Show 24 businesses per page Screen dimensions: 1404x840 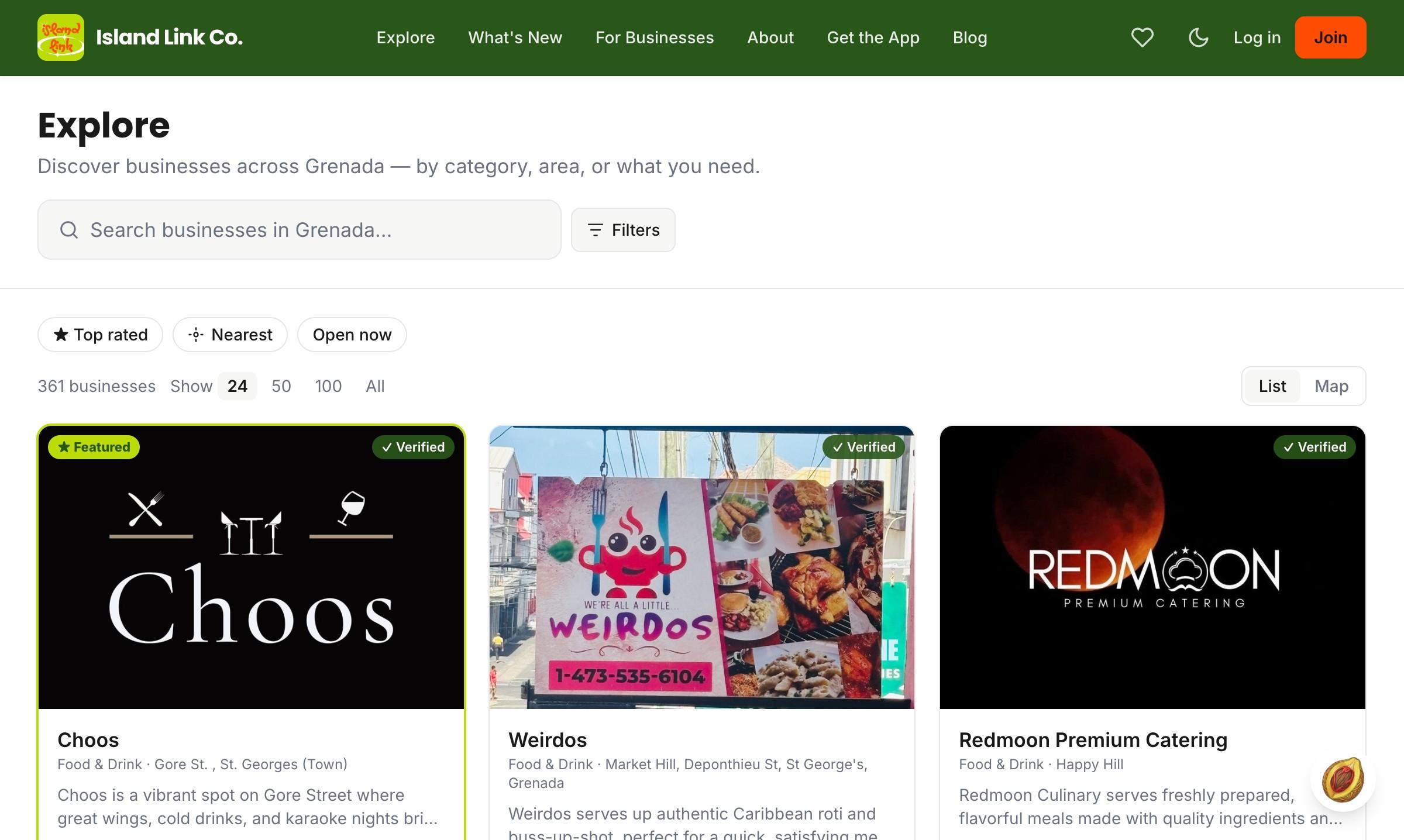(x=238, y=386)
